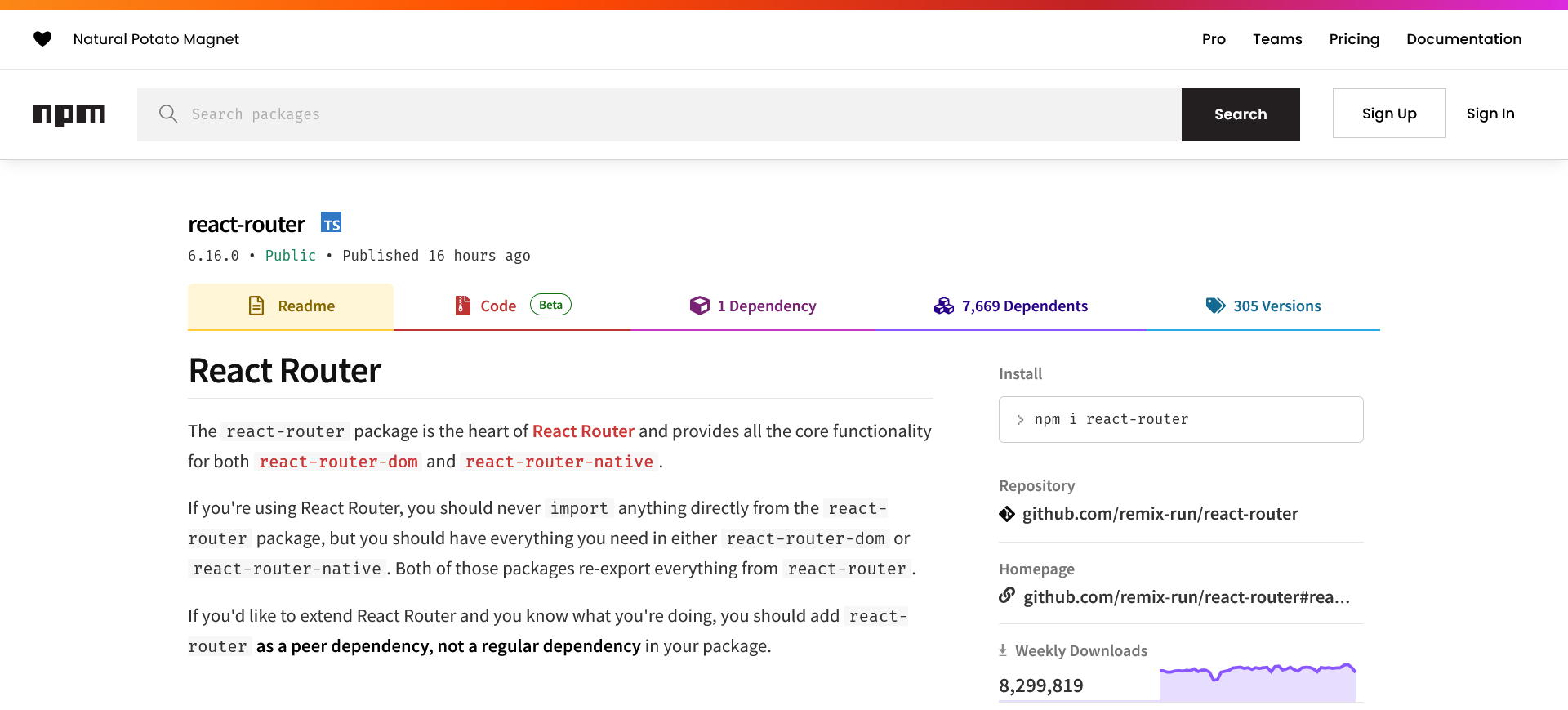
Task: Click the weekly downloads arrow icon
Action: pos(1003,650)
